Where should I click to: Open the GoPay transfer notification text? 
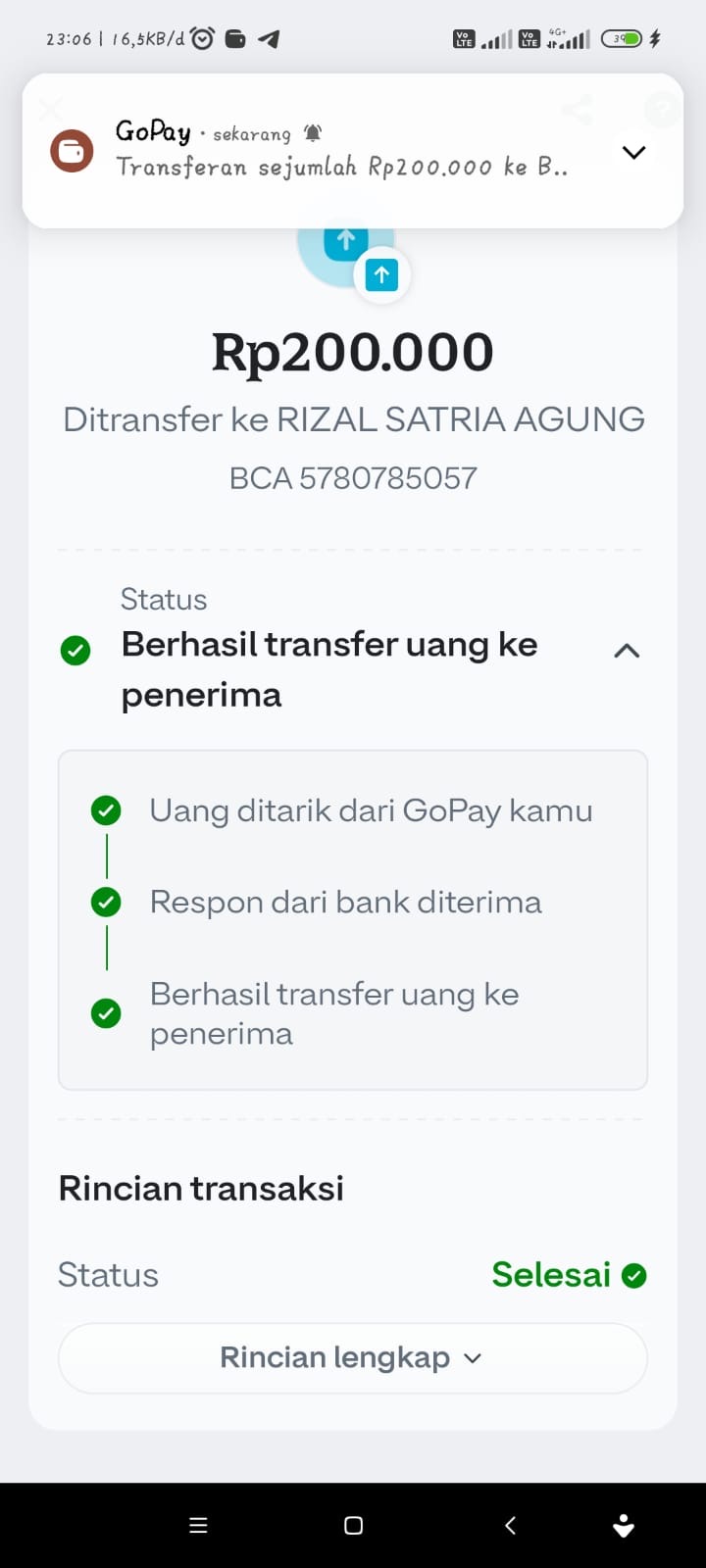coord(341,167)
